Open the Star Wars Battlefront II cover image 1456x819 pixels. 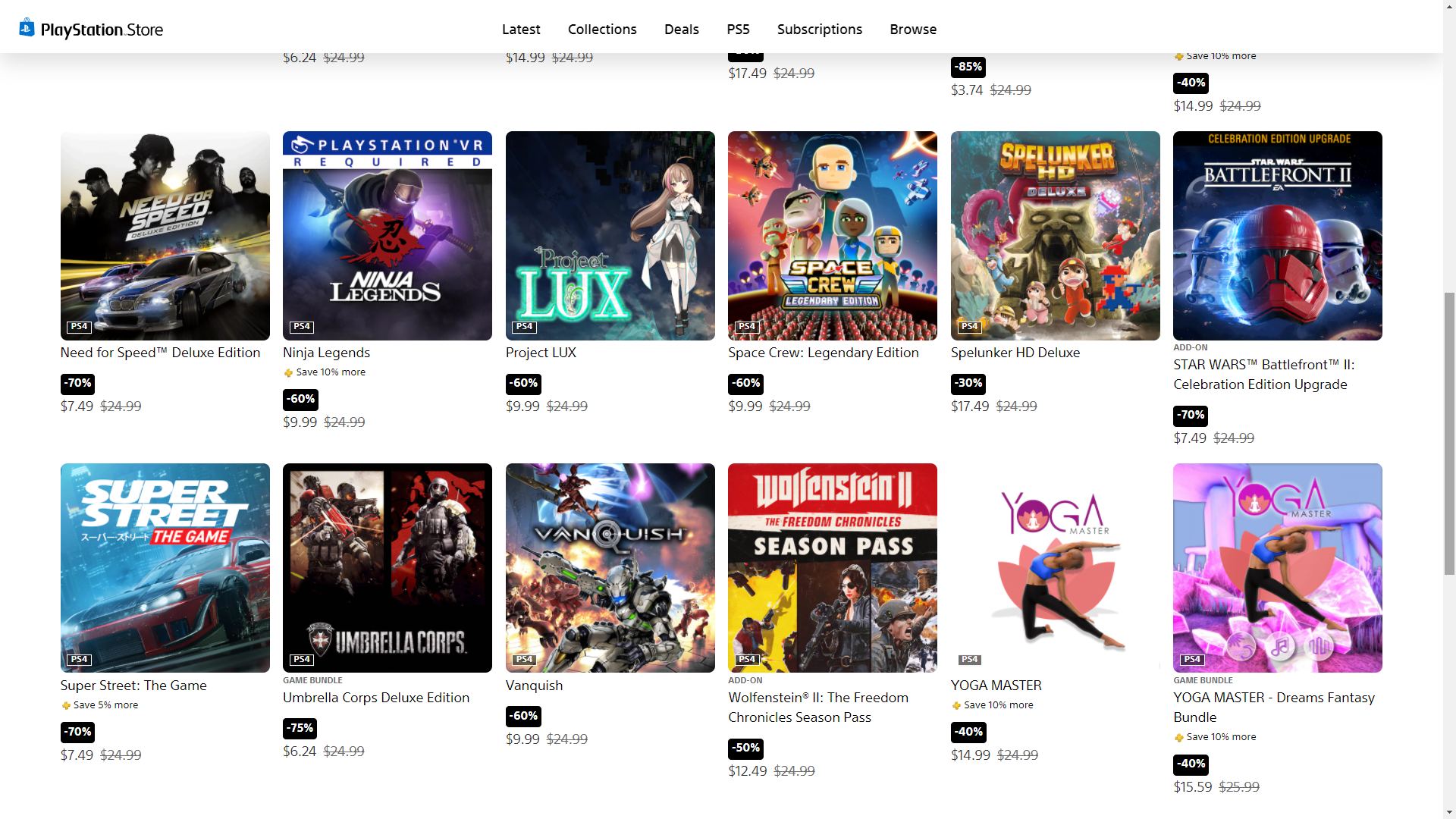coord(1277,236)
